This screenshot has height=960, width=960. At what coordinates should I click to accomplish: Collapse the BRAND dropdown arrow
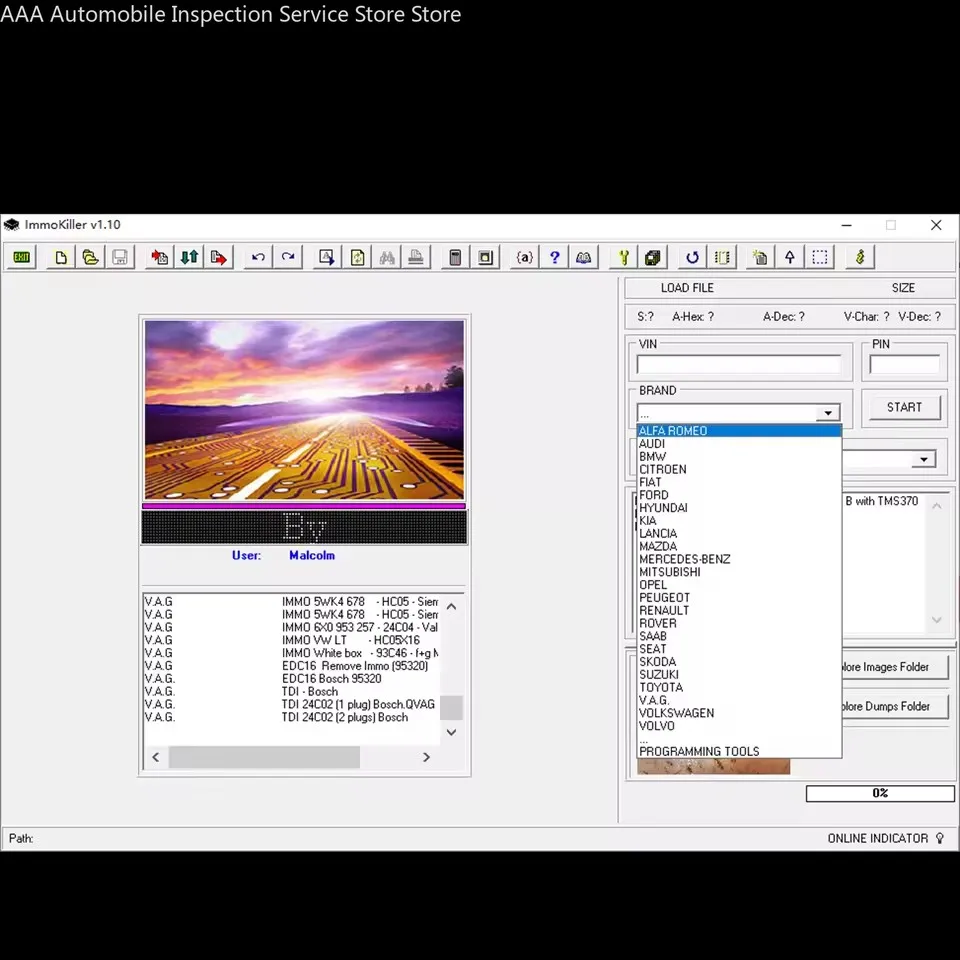828,413
